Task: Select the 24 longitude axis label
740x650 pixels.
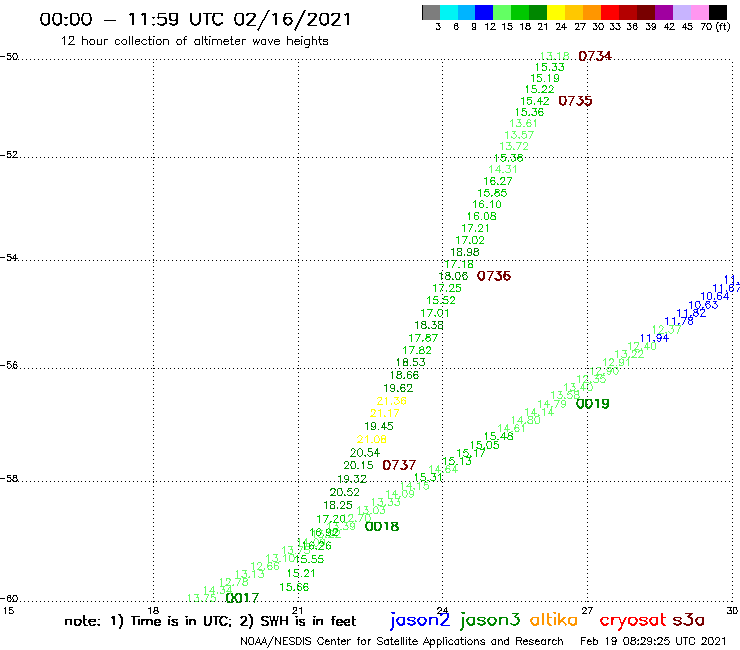Action: coord(442,610)
